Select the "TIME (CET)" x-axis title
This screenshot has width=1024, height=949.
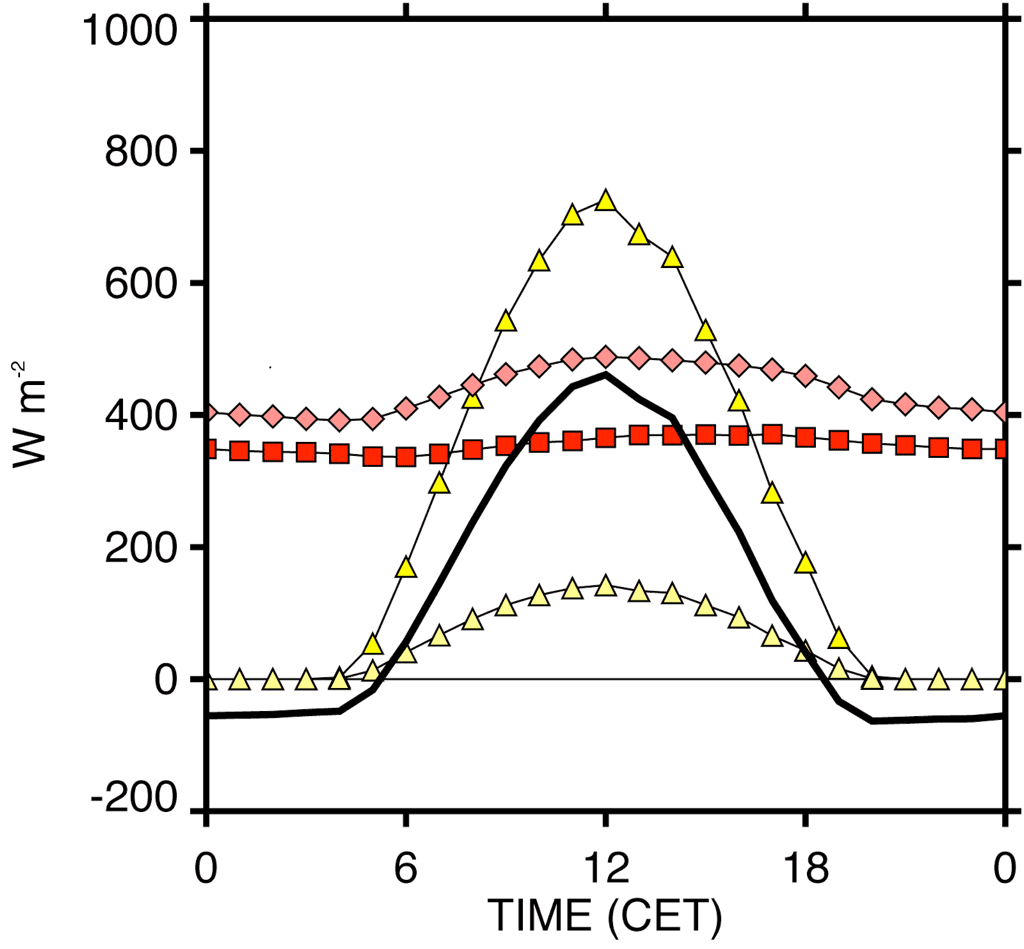pos(604,916)
